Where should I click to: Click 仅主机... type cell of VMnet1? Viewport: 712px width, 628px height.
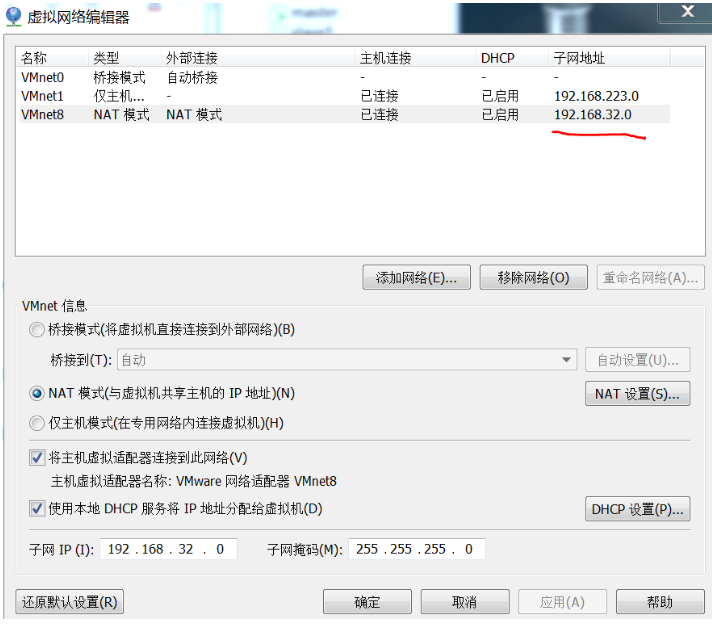coord(119,96)
